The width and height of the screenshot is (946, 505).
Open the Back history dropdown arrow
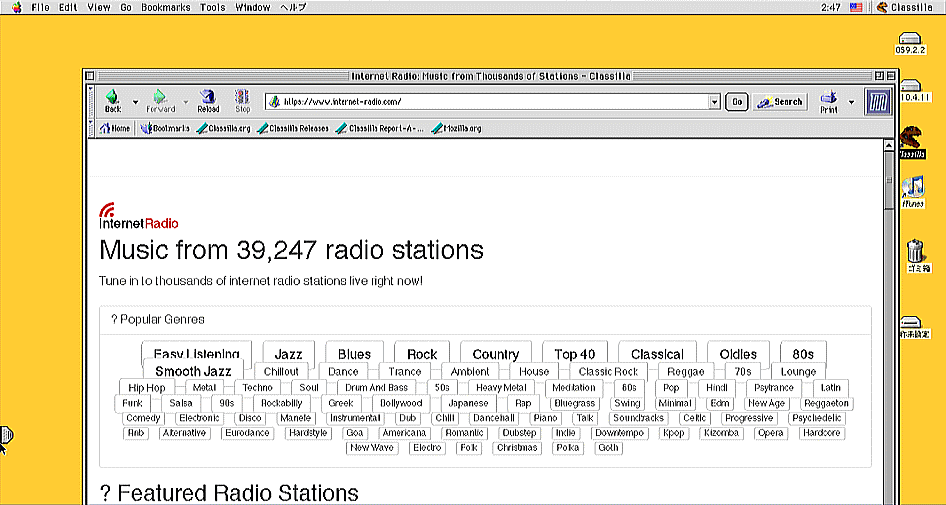point(135,102)
